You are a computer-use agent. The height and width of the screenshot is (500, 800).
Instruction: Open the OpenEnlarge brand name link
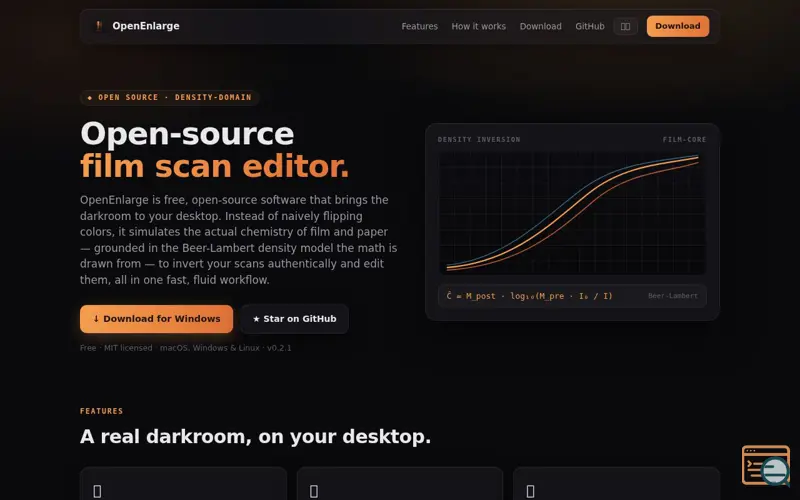coord(145,26)
